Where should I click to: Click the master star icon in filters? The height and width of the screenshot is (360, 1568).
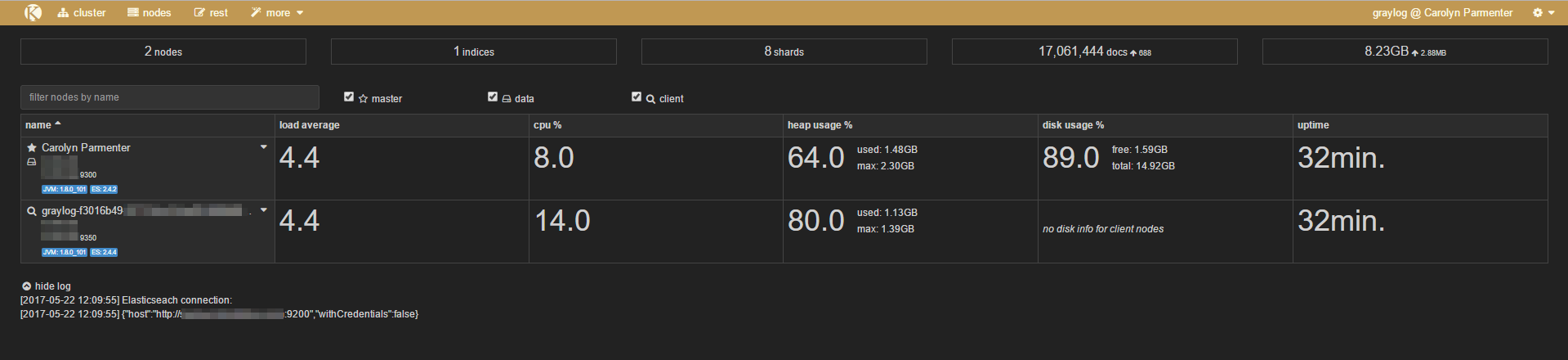(x=364, y=99)
